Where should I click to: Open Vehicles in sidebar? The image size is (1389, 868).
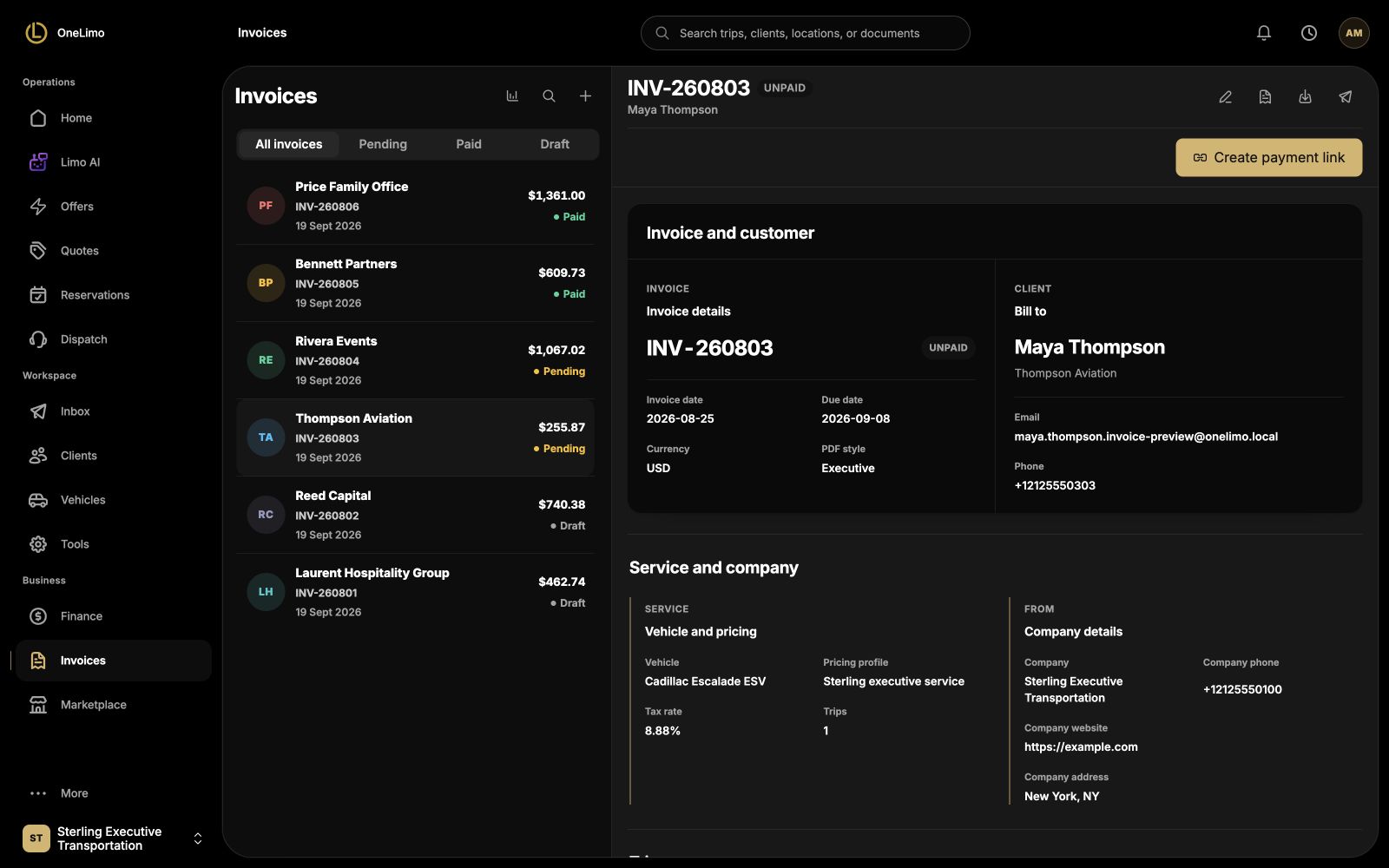[x=114, y=500]
